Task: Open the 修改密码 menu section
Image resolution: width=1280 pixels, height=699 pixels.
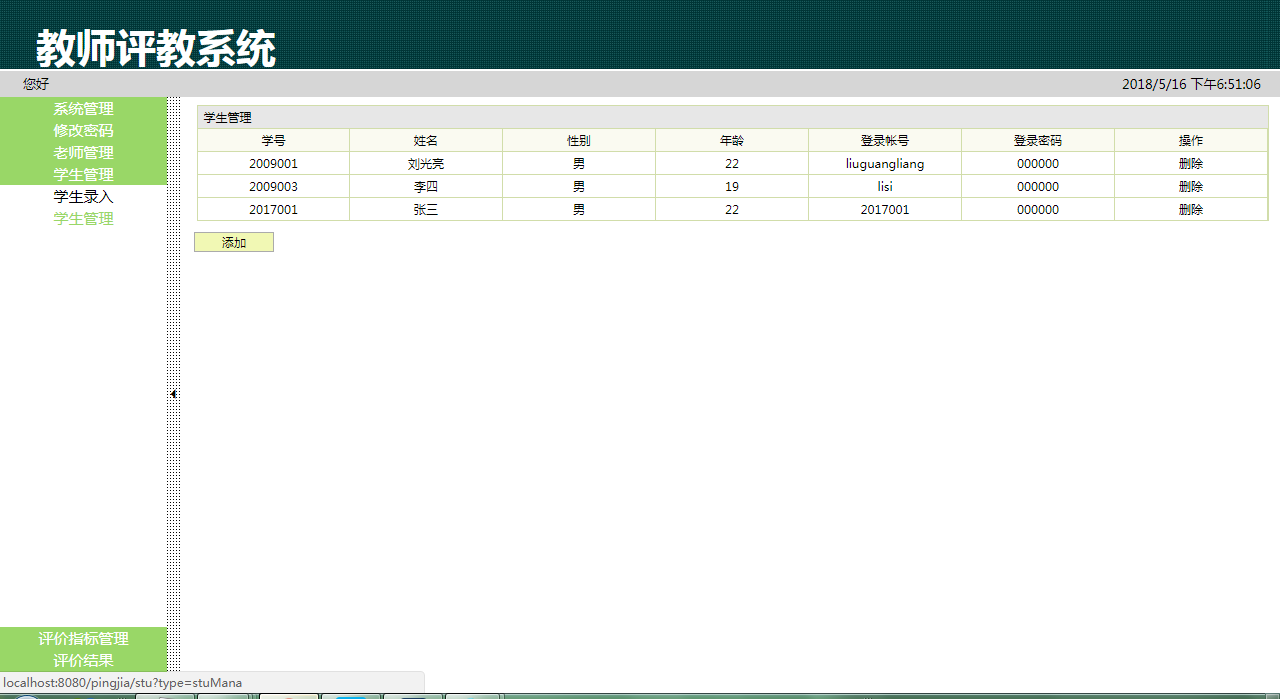Action: [83, 131]
